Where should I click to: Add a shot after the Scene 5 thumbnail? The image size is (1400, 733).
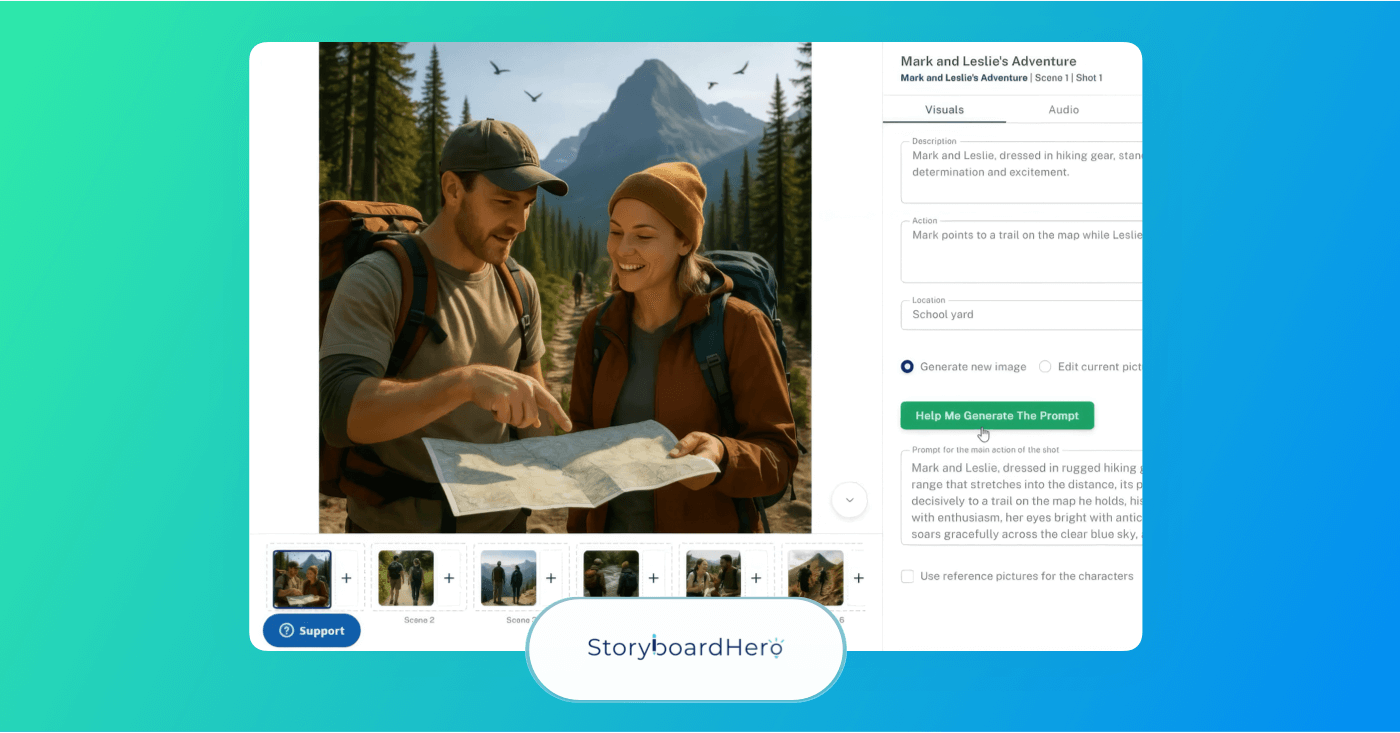point(756,577)
